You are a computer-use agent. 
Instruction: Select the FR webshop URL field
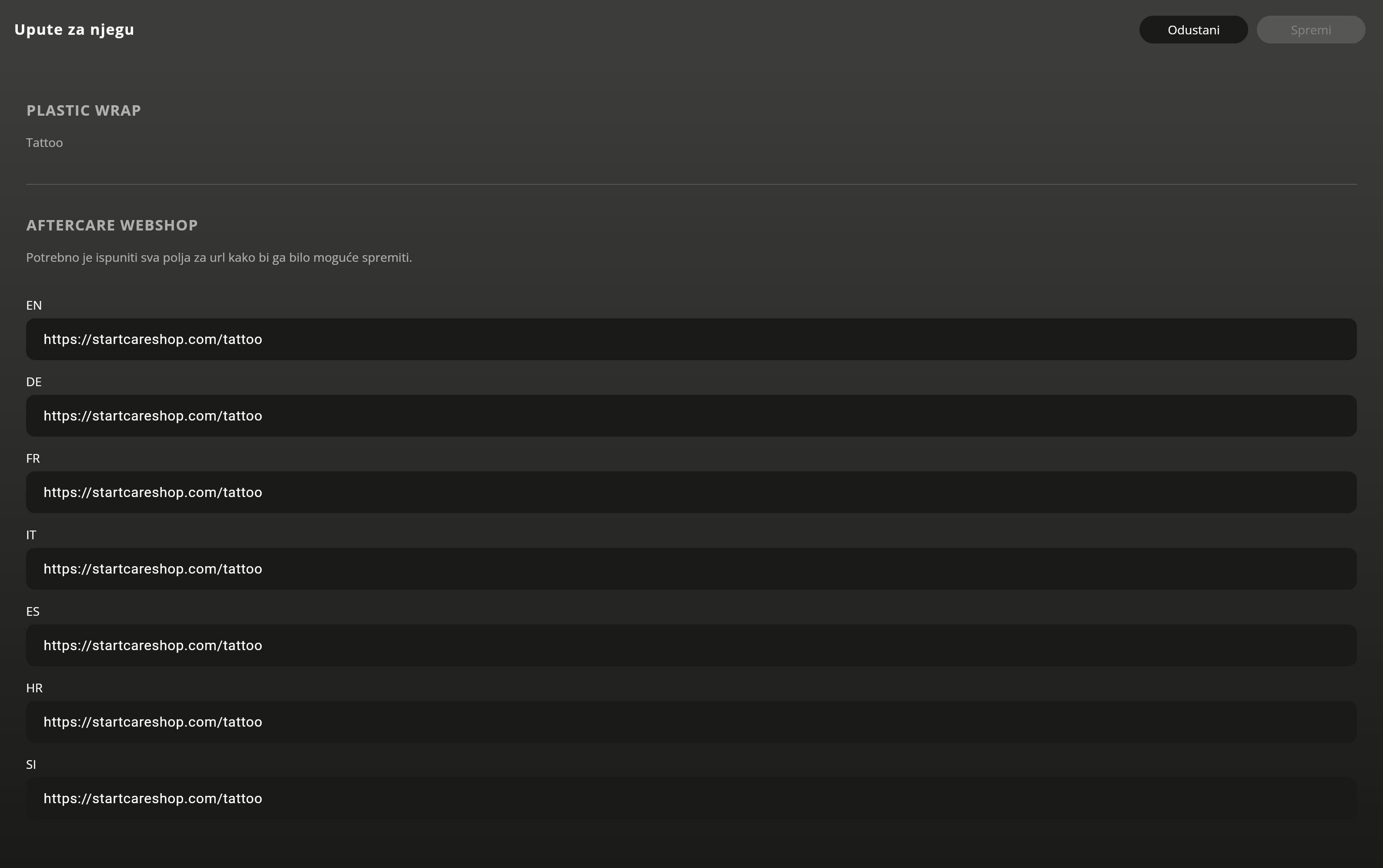tap(691, 492)
